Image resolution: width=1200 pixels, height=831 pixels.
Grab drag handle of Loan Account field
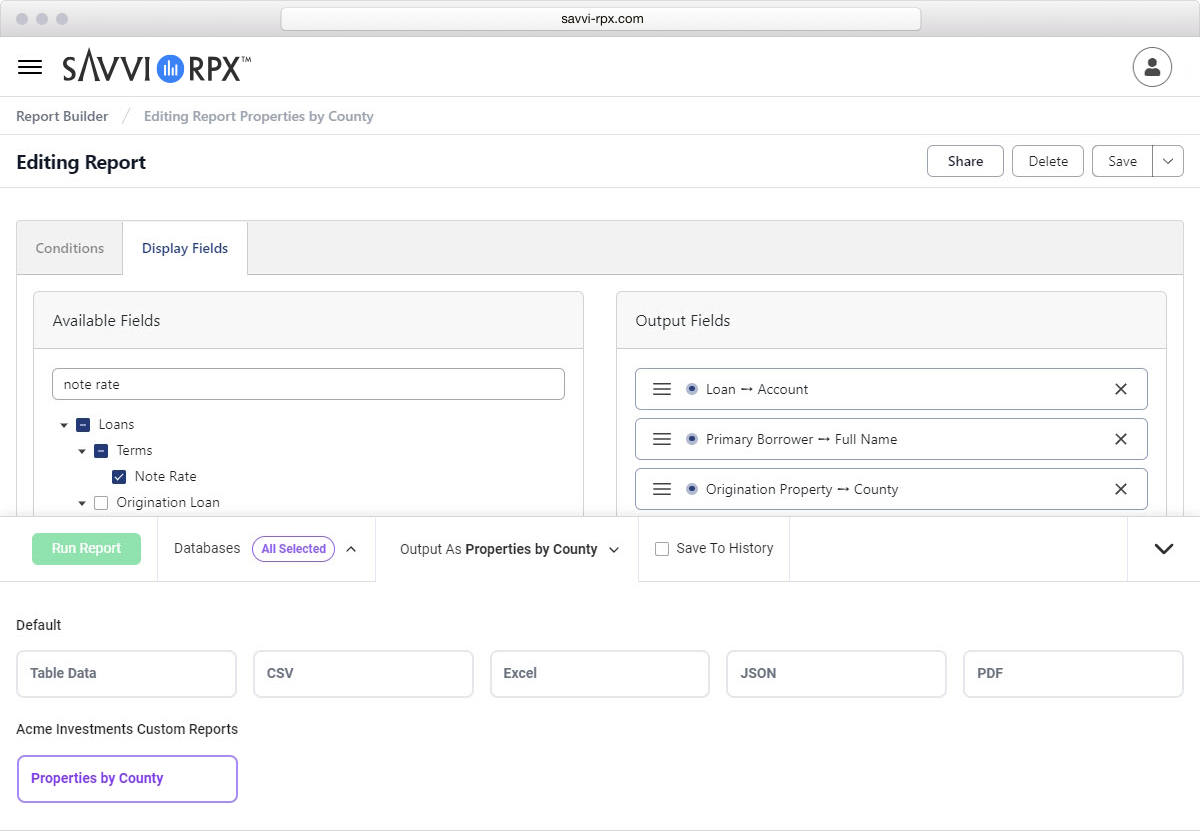click(x=661, y=389)
